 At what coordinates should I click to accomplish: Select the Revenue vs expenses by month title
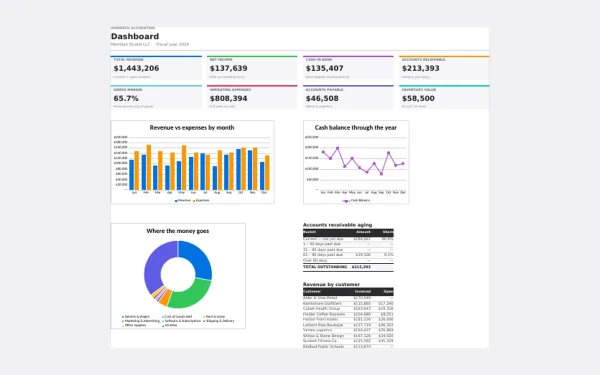tap(192, 127)
